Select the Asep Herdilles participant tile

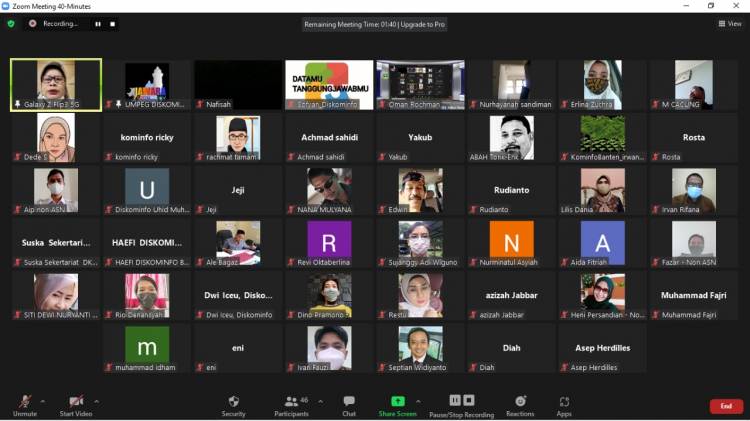tap(603, 348)
